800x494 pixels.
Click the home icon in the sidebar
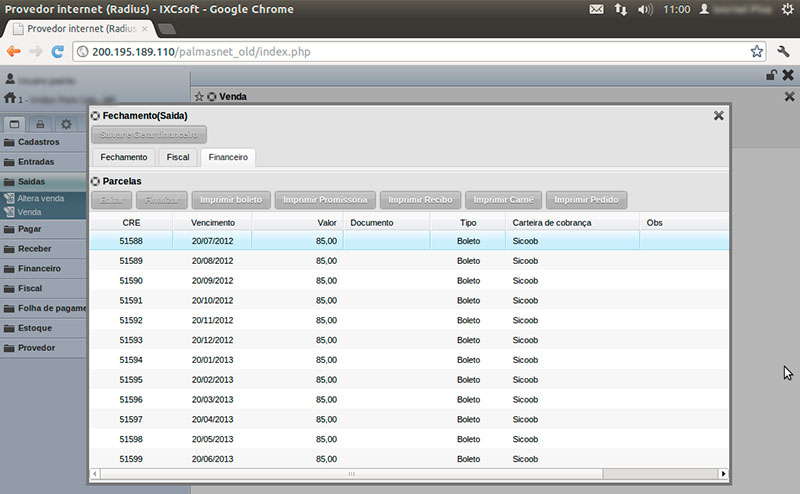click(x=10, y=97)
